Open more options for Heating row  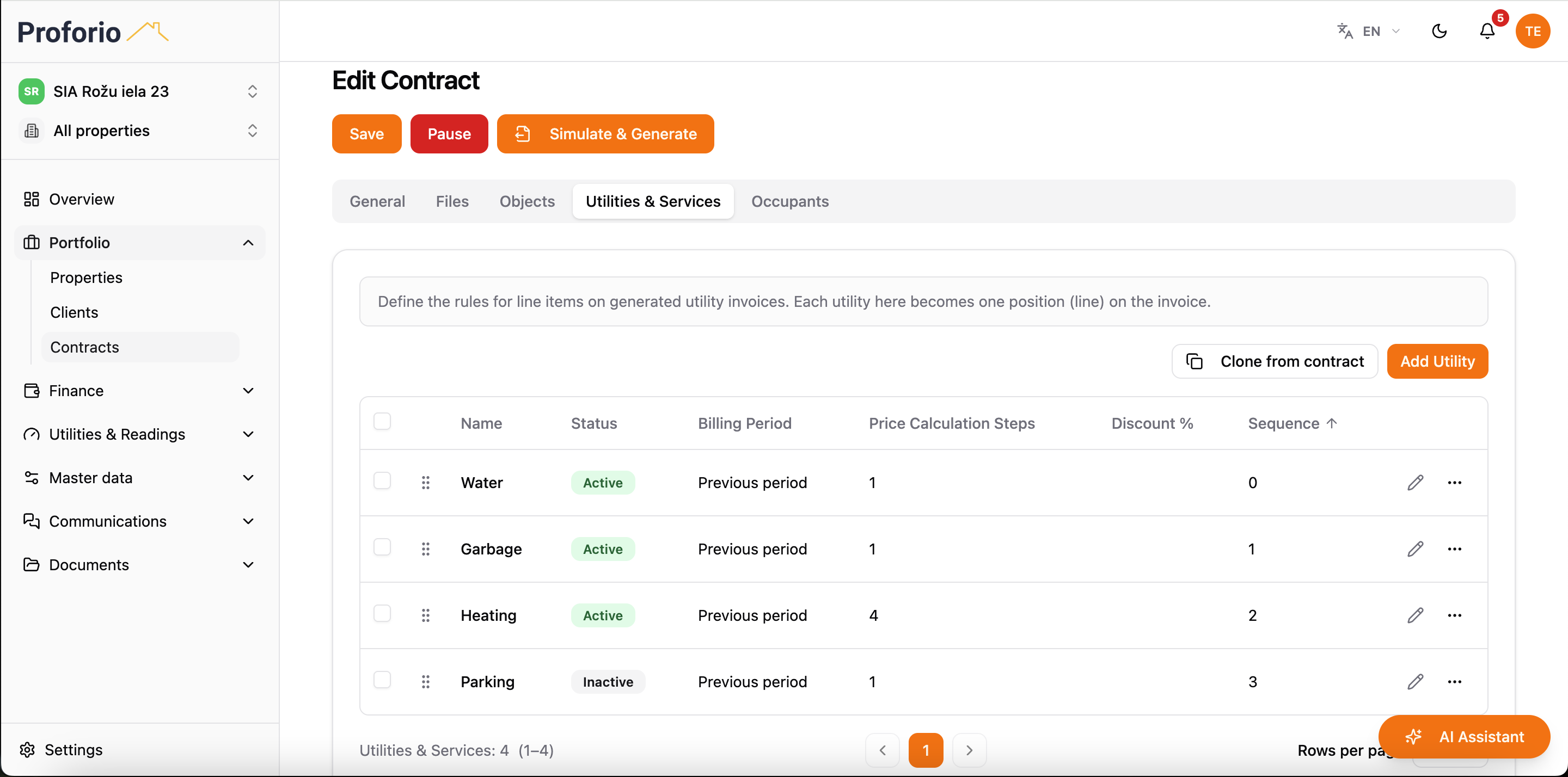1455,615
